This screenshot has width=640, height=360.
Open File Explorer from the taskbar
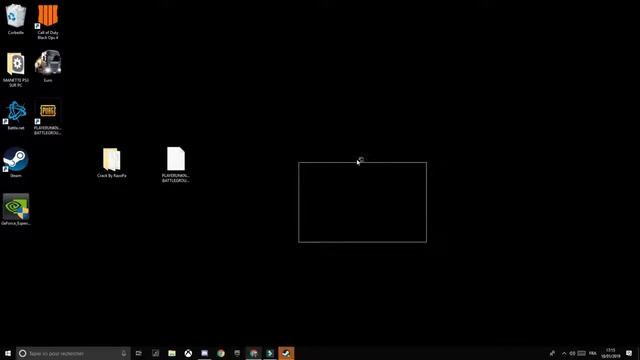(x=172, y=353)
